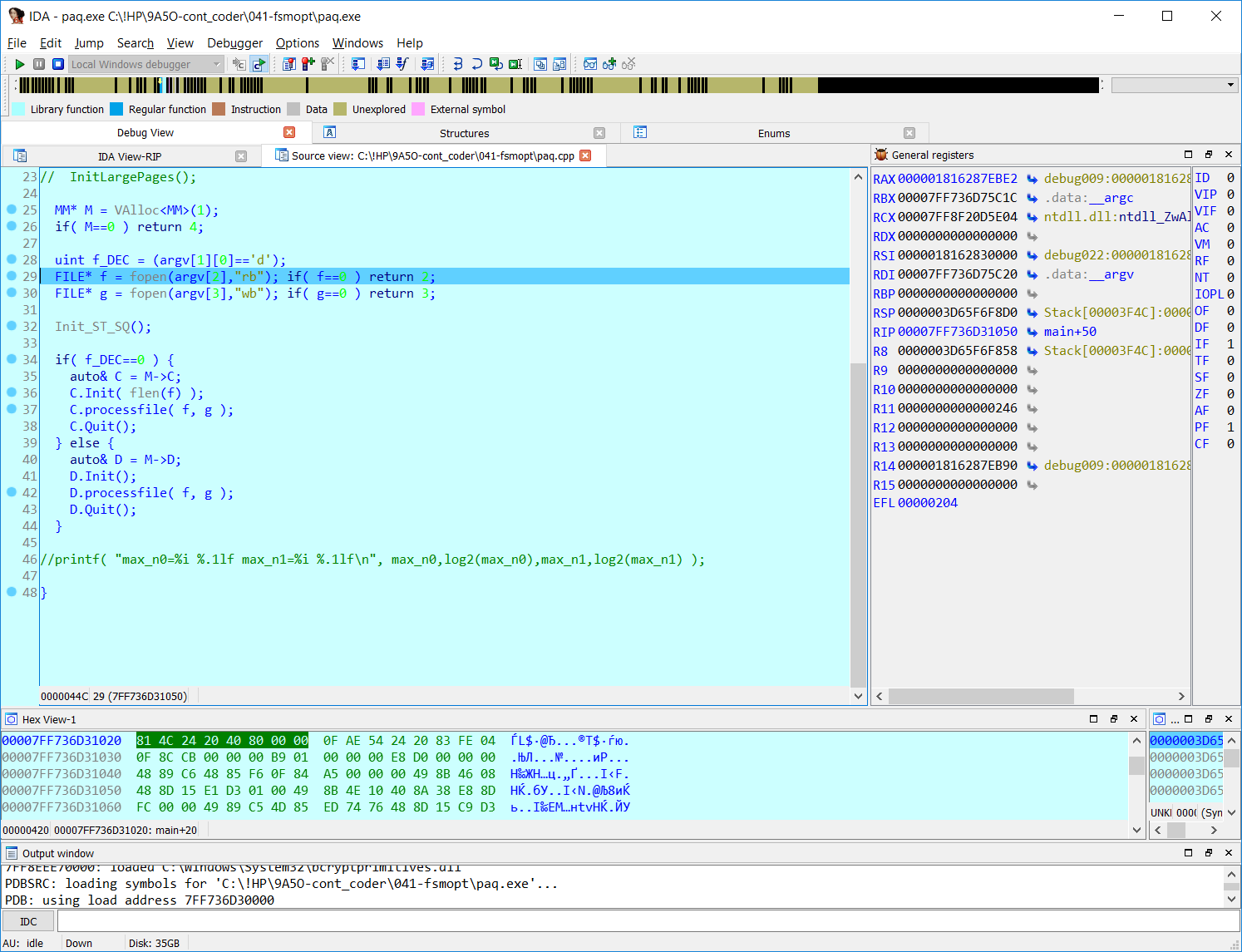This screenshot has height=952, width=1242.
Task: Click the Step over toolbar icon
Action: tap(476, 64)
